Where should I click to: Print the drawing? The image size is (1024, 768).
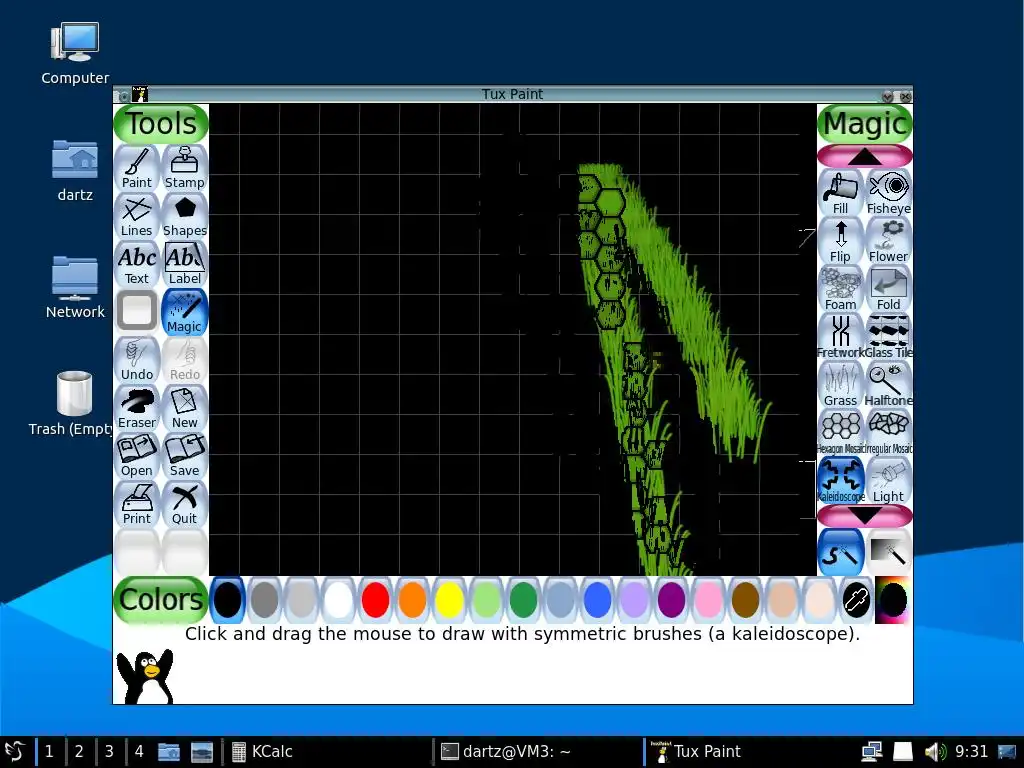tap(136, 504)
